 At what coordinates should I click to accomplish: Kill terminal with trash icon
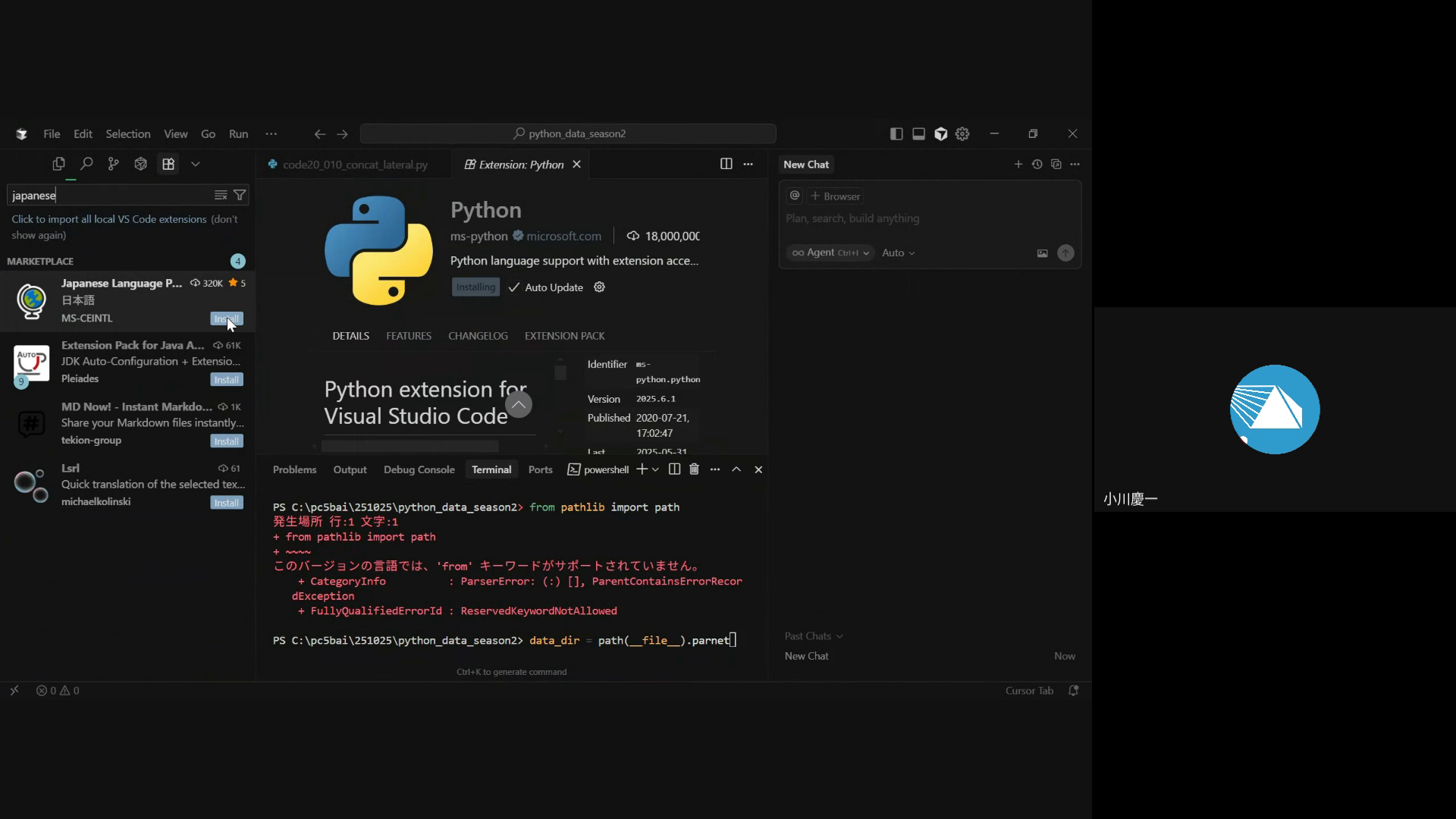[694, 469]
